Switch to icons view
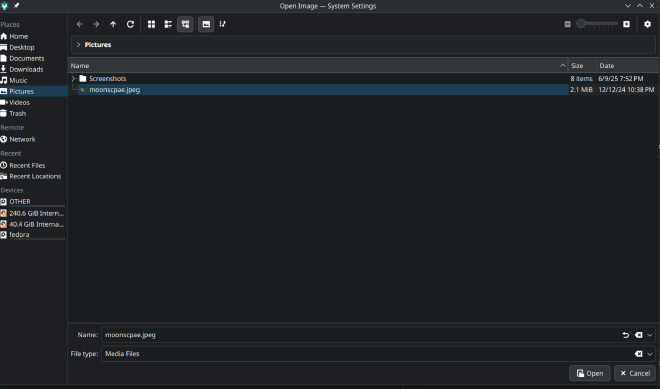Image resolution: width=660 pixels, height=389 pixels. tap(152, 24)
